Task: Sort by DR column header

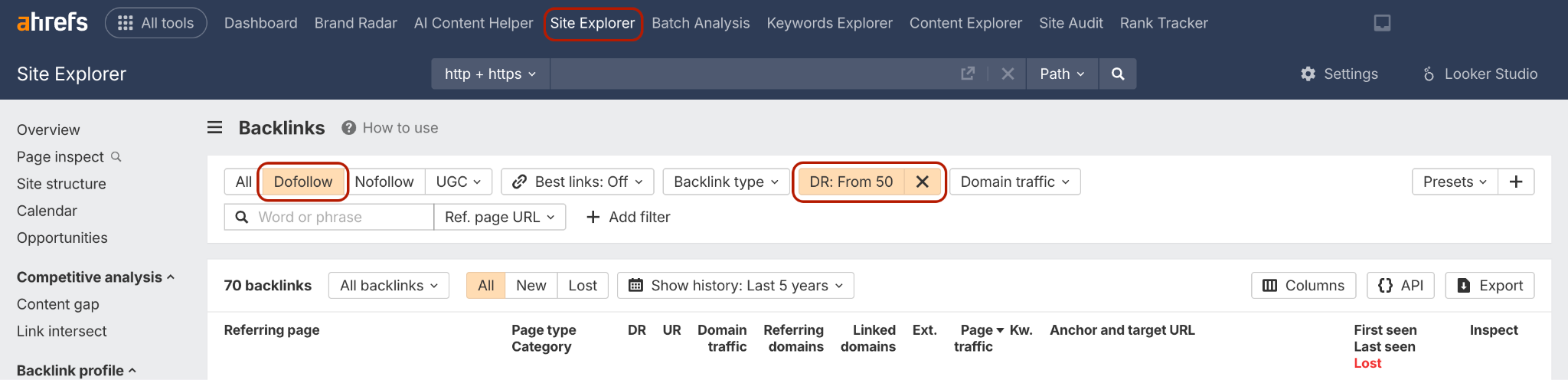Action: (x=637, y=330)
